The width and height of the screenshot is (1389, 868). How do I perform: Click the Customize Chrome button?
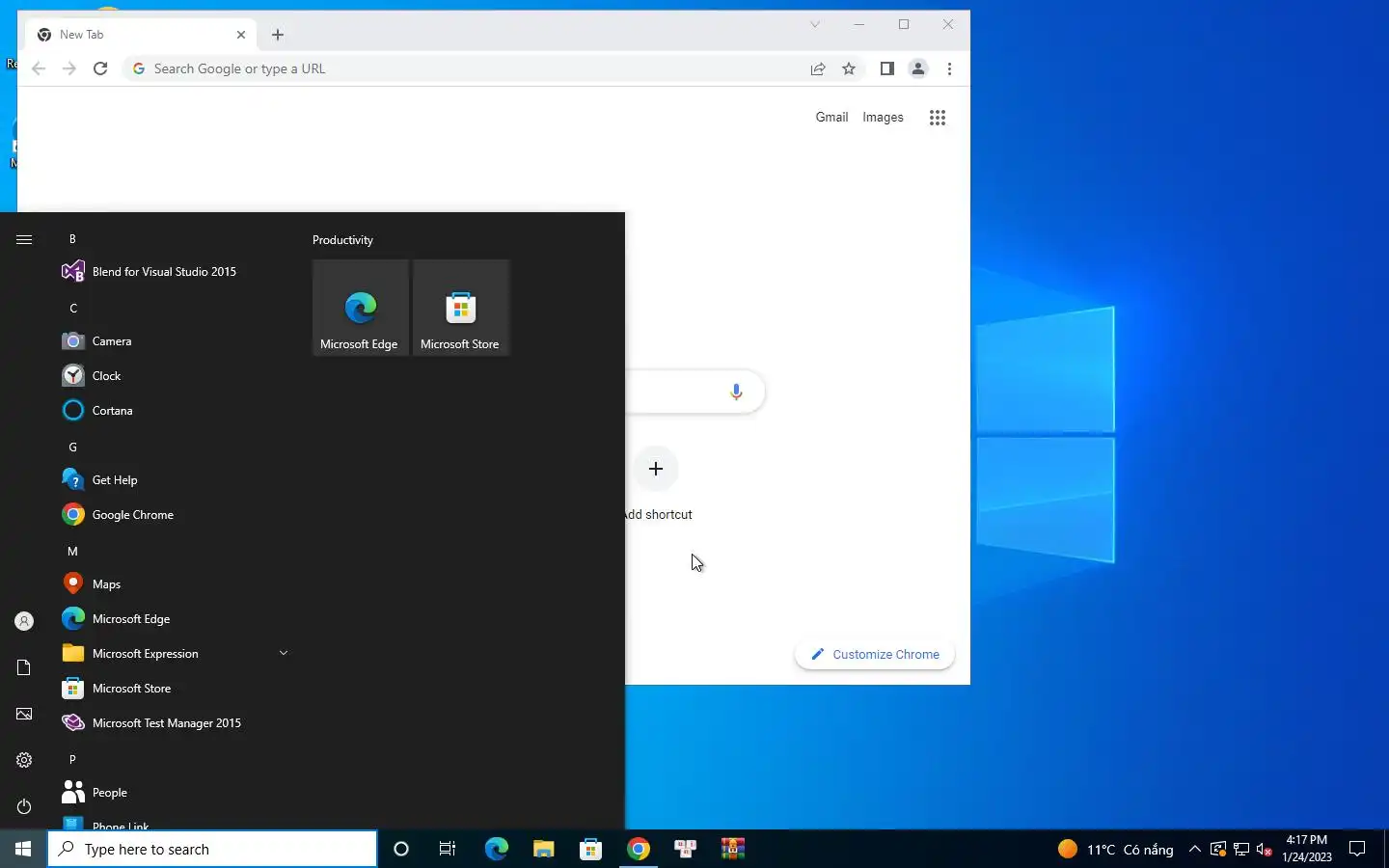pos(875,654)
